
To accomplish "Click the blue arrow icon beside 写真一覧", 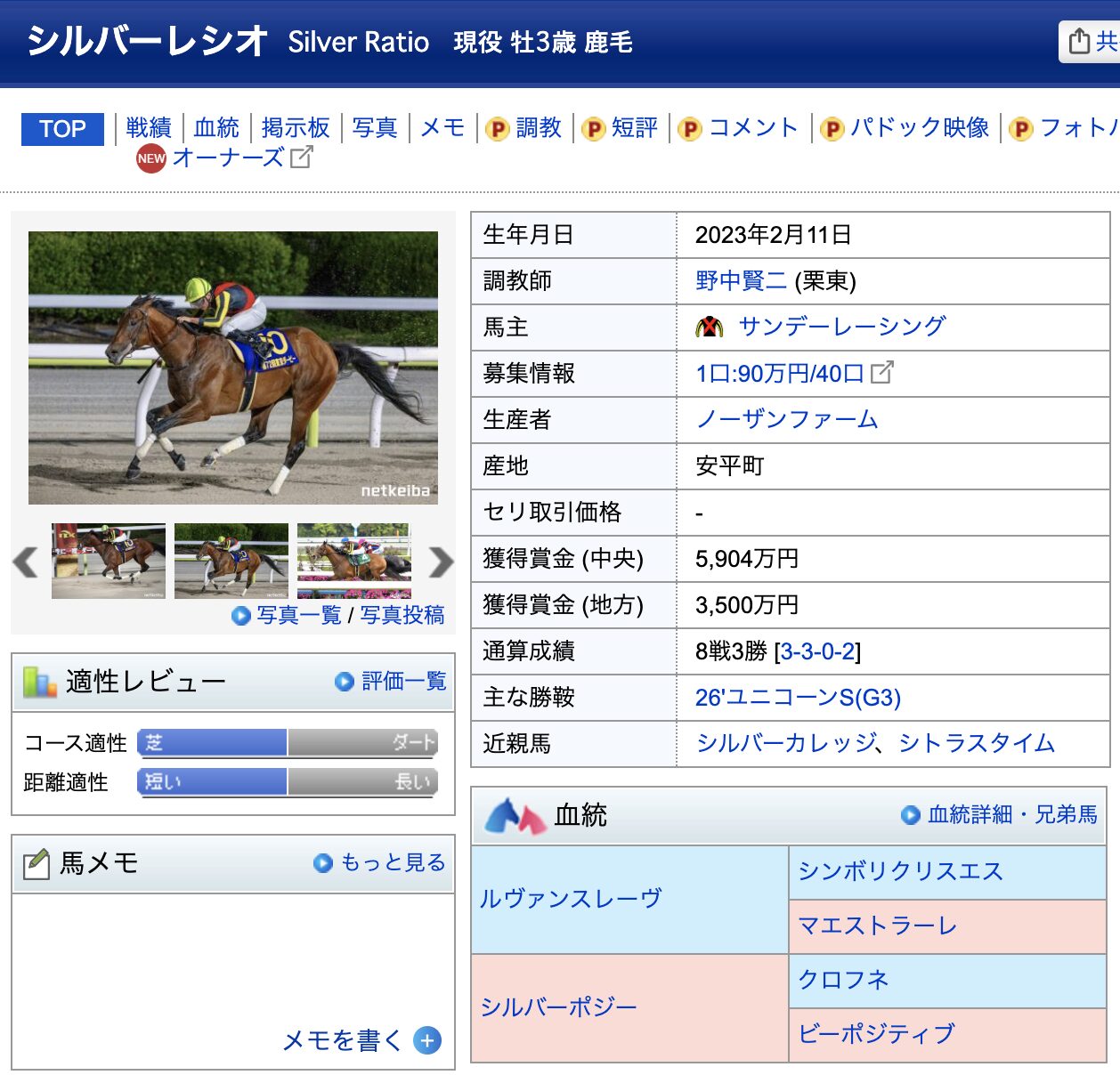I will click(240, 615).
